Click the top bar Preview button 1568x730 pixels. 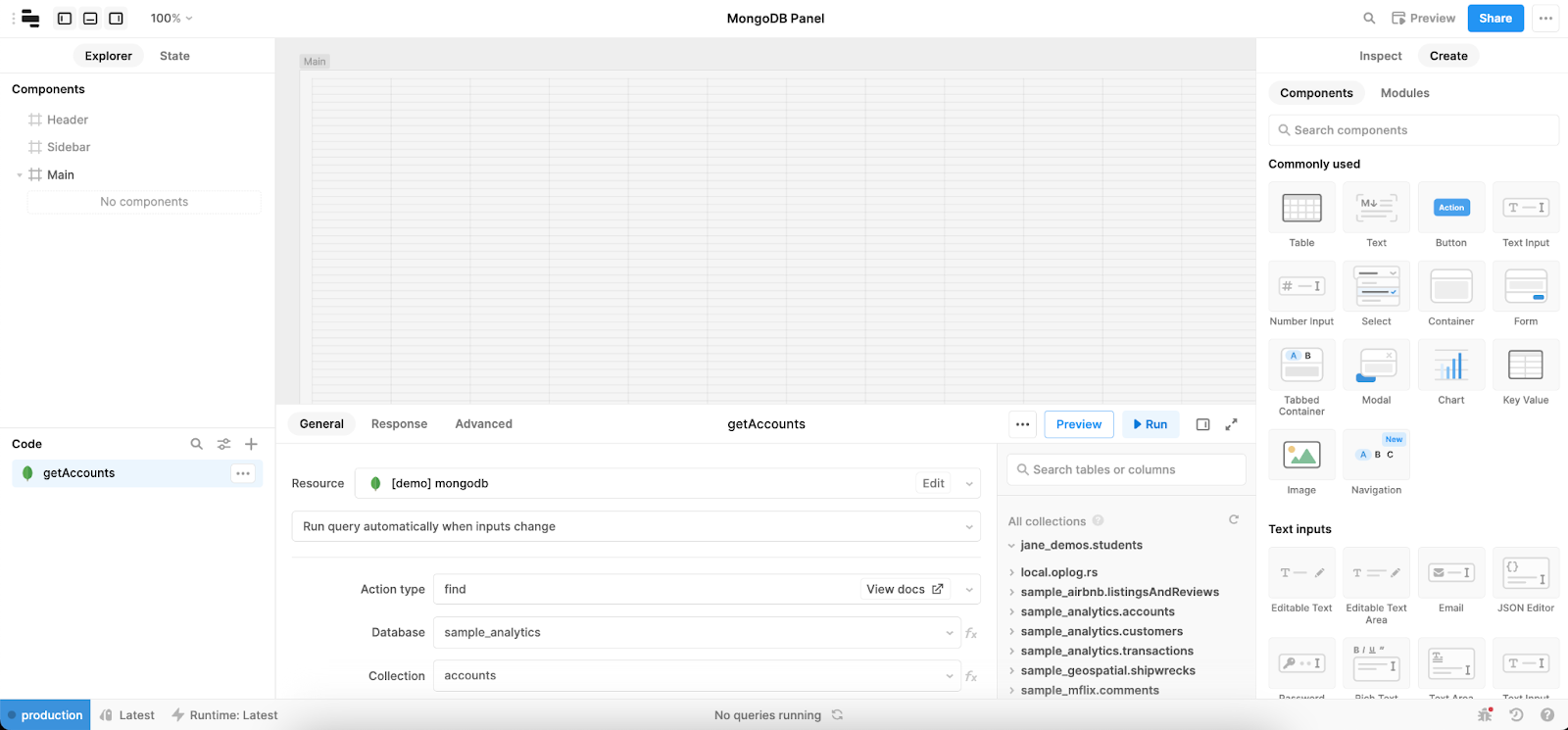pos(1423,18)
